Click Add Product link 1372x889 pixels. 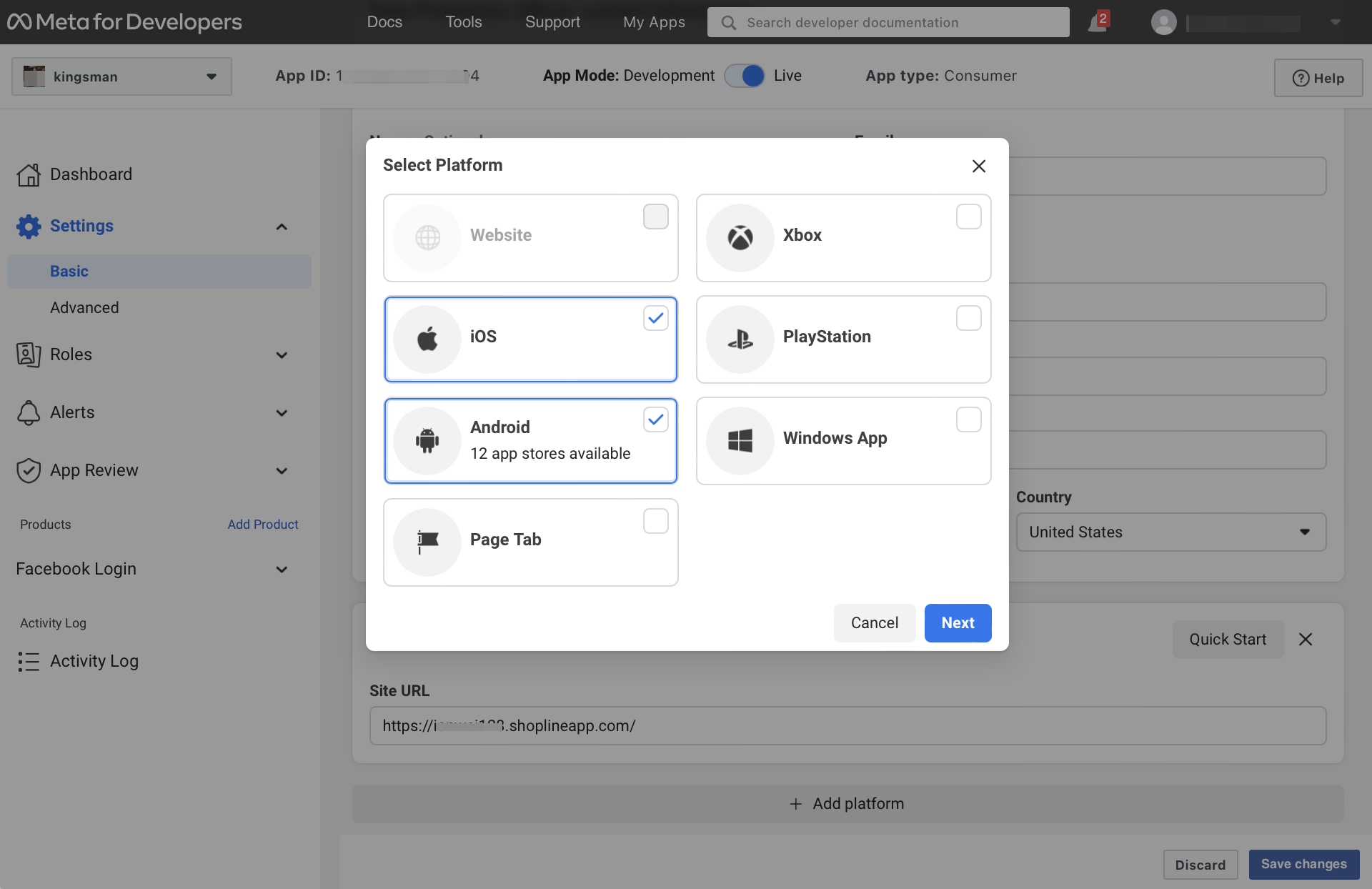coord(263,524)
